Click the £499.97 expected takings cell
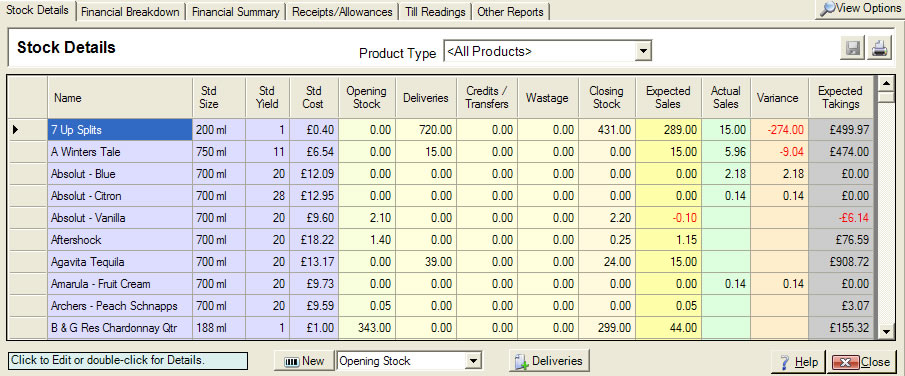 click(x=841, y=130)
